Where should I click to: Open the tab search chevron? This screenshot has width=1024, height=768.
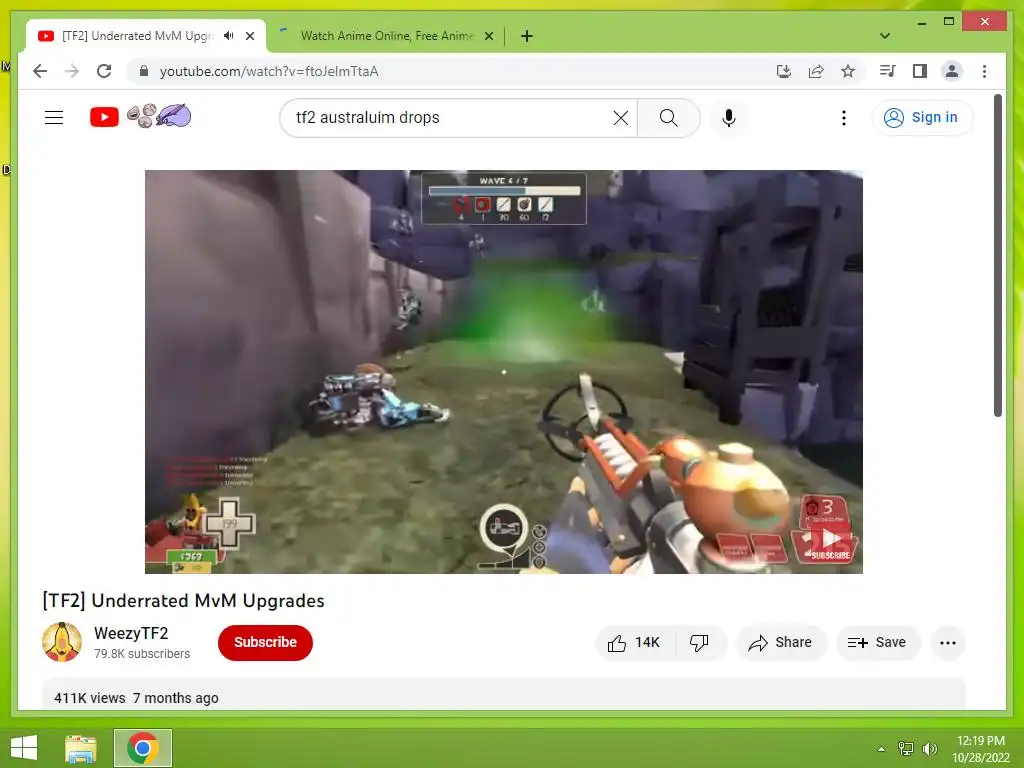click(884, 36)
